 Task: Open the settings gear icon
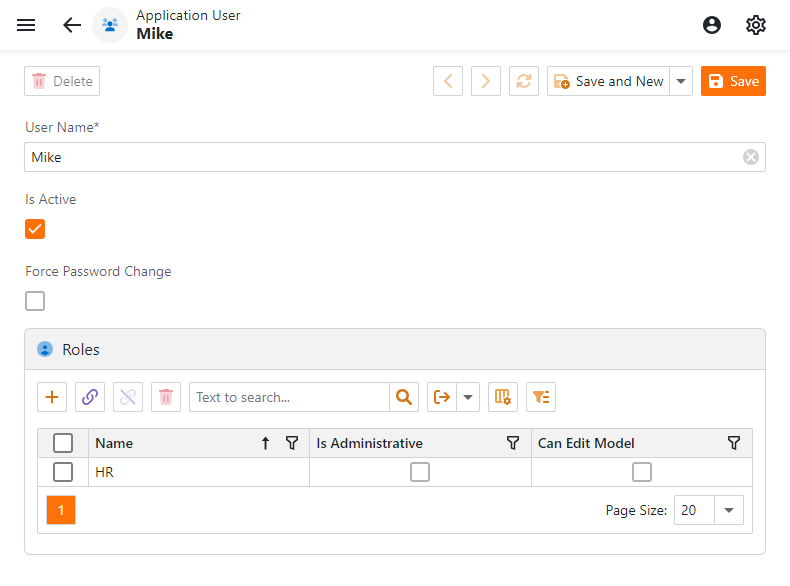[755, 25]
